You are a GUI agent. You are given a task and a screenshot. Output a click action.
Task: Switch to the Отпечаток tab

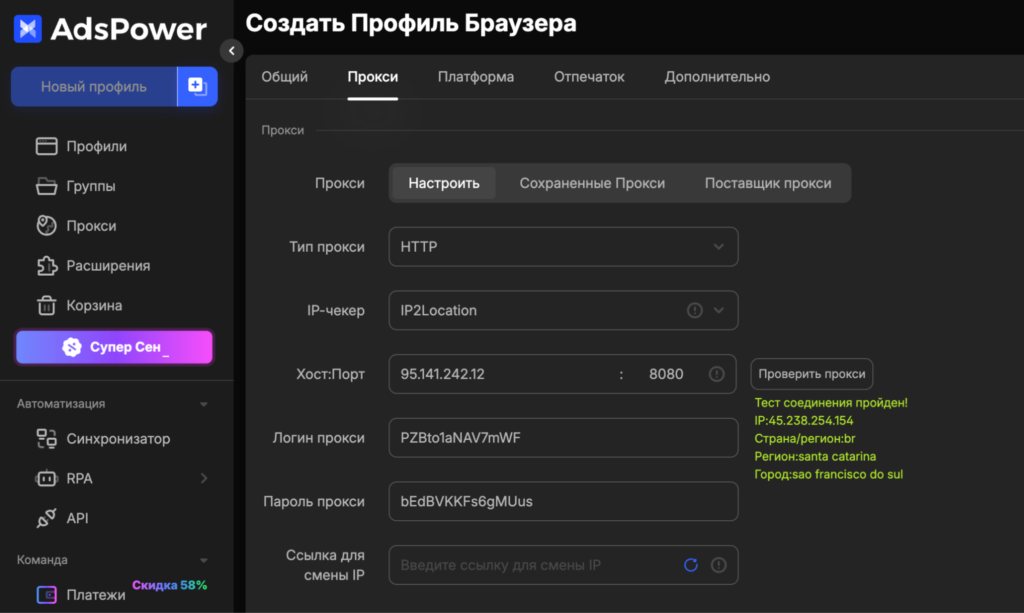point(588,76)
